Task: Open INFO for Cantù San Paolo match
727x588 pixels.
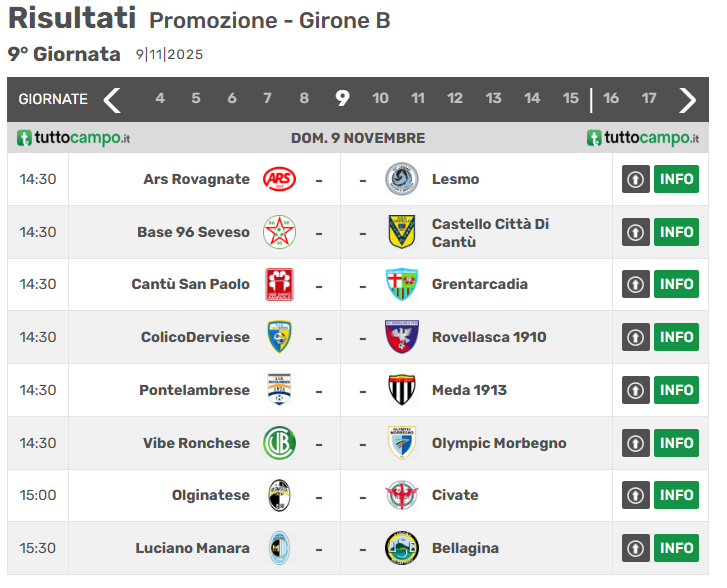Action: [x=676, y=284]
